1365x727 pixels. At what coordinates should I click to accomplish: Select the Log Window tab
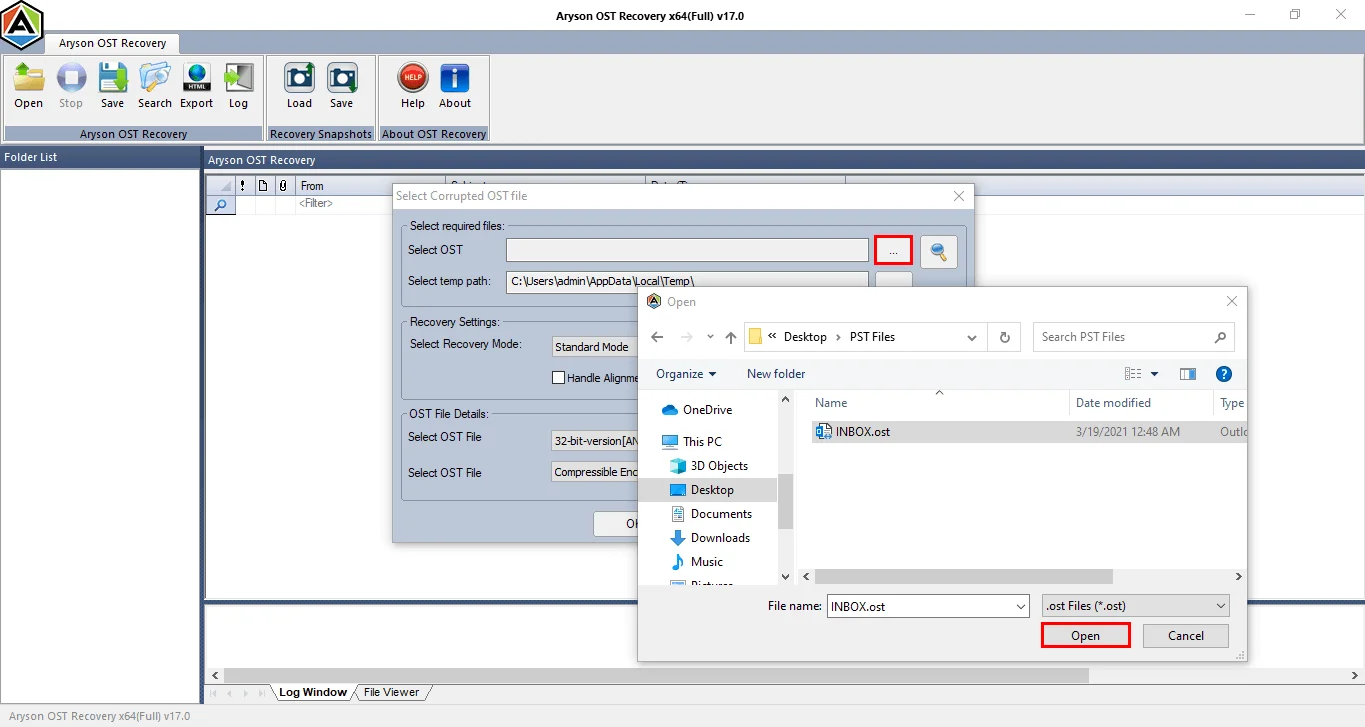coord(312,692)
